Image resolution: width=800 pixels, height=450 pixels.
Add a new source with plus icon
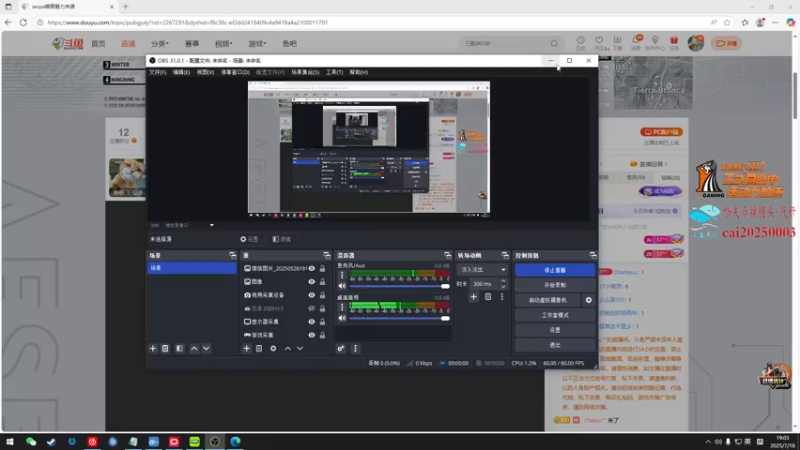pyautogui.click(x=246, y=348)
